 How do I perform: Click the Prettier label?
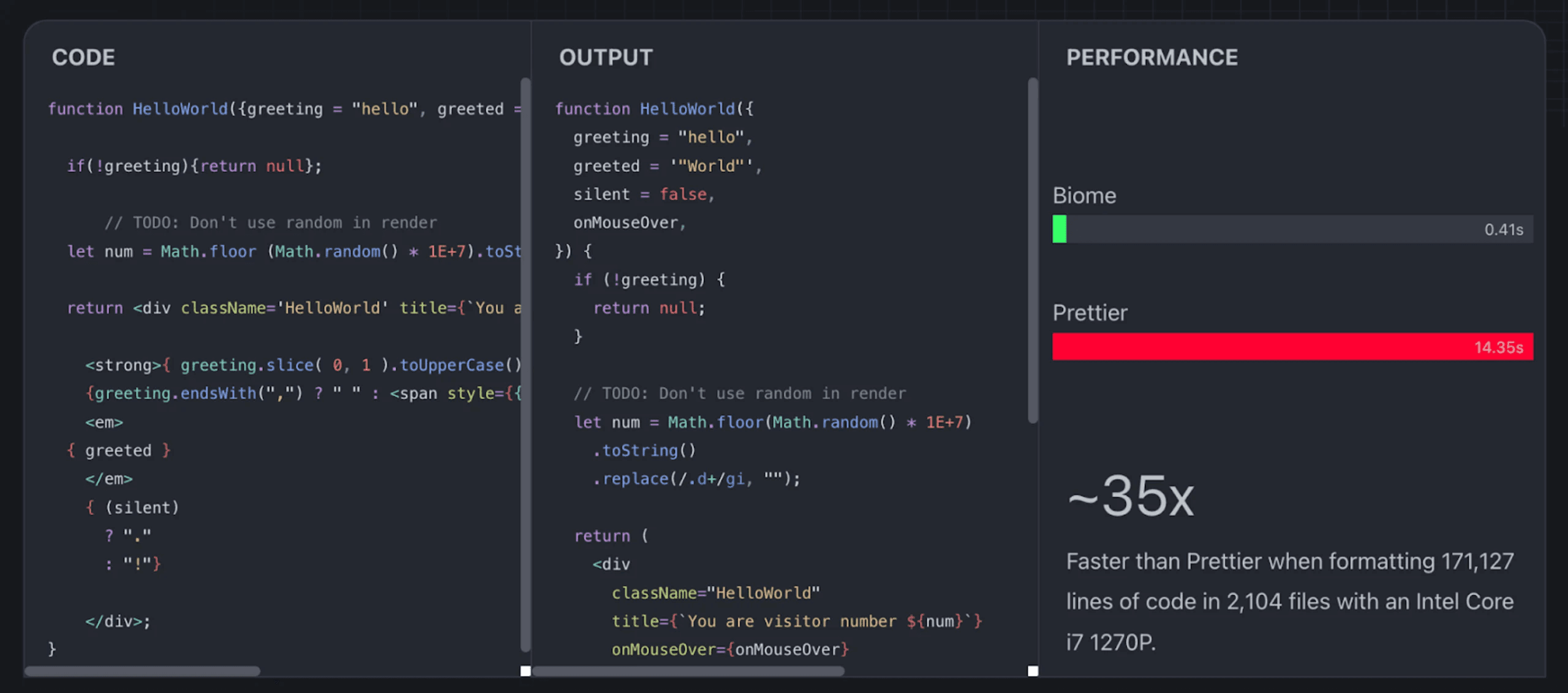tap(1090, 312)
